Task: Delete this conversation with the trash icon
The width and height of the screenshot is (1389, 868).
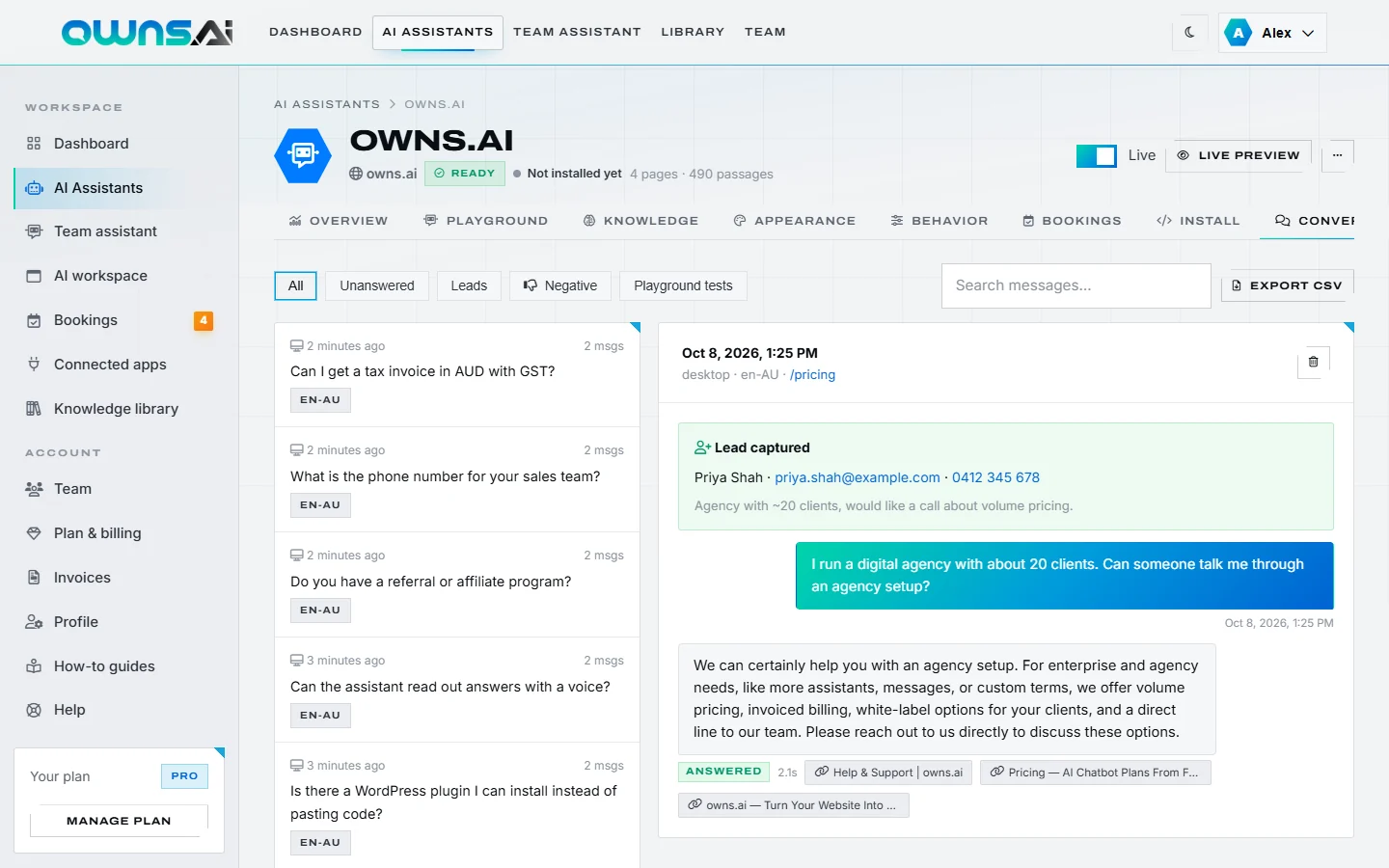Action: point(1313,362)
